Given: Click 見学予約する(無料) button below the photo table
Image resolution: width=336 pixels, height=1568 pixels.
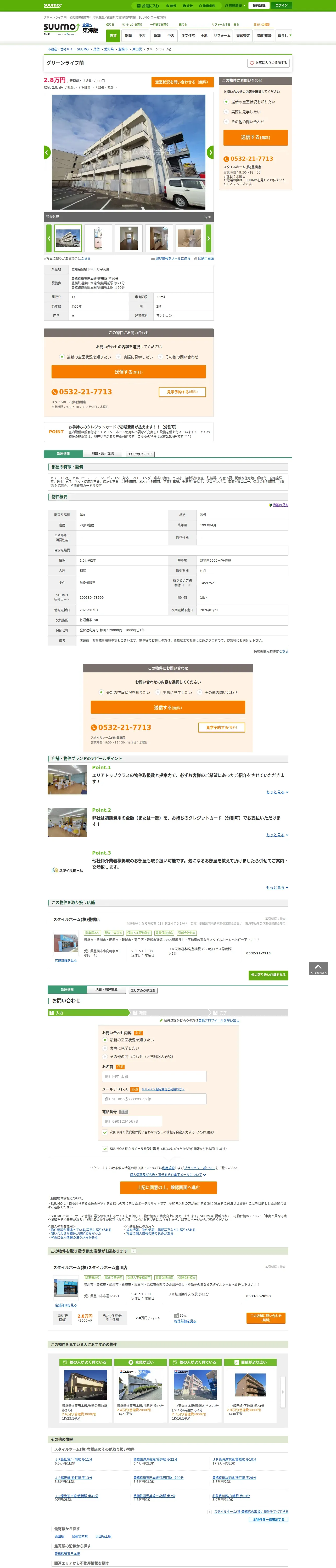Looking at the screenshot, I should (182, 392).
